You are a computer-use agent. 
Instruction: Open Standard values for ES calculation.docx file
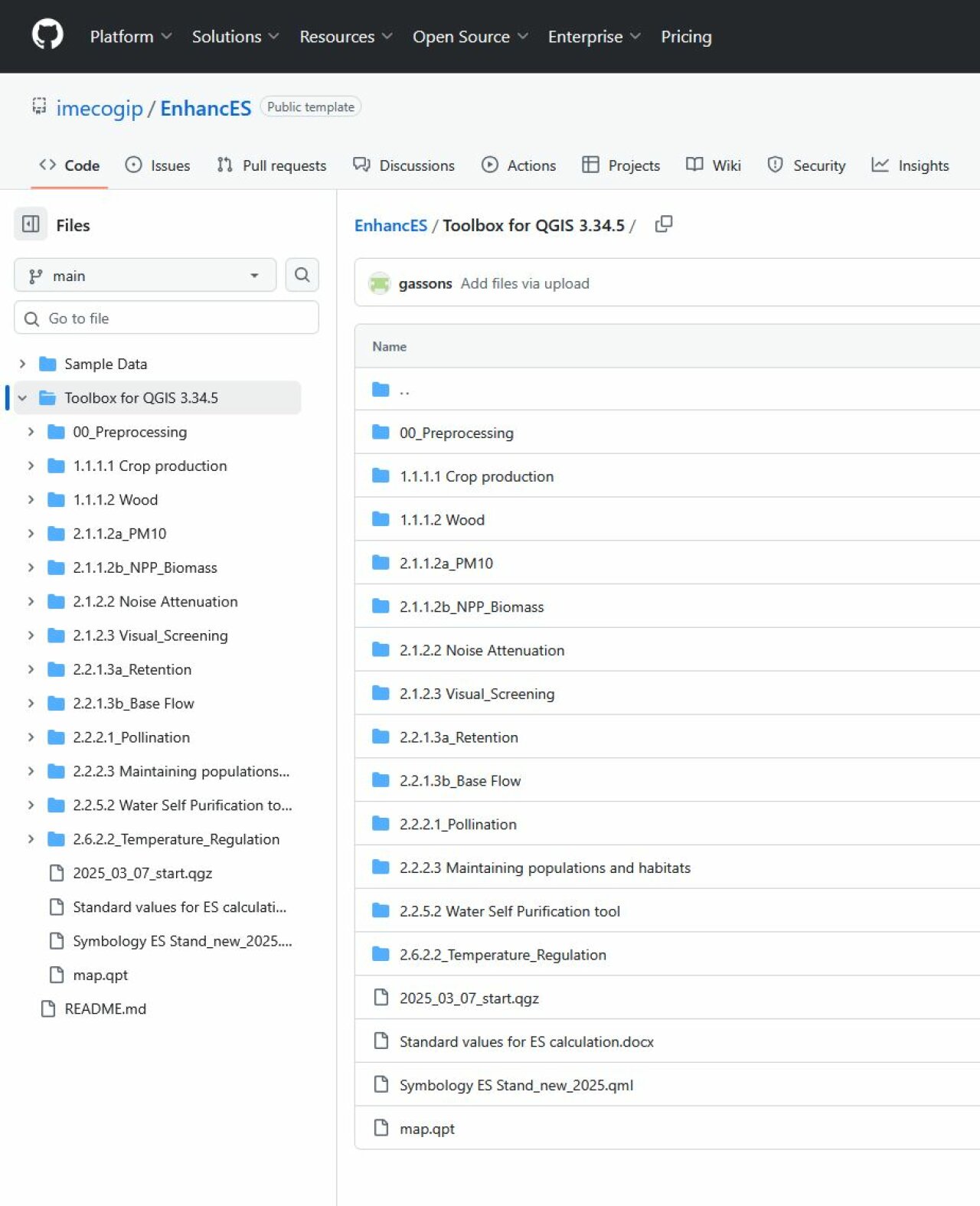pyautogui.click(x=526, y=1041)
